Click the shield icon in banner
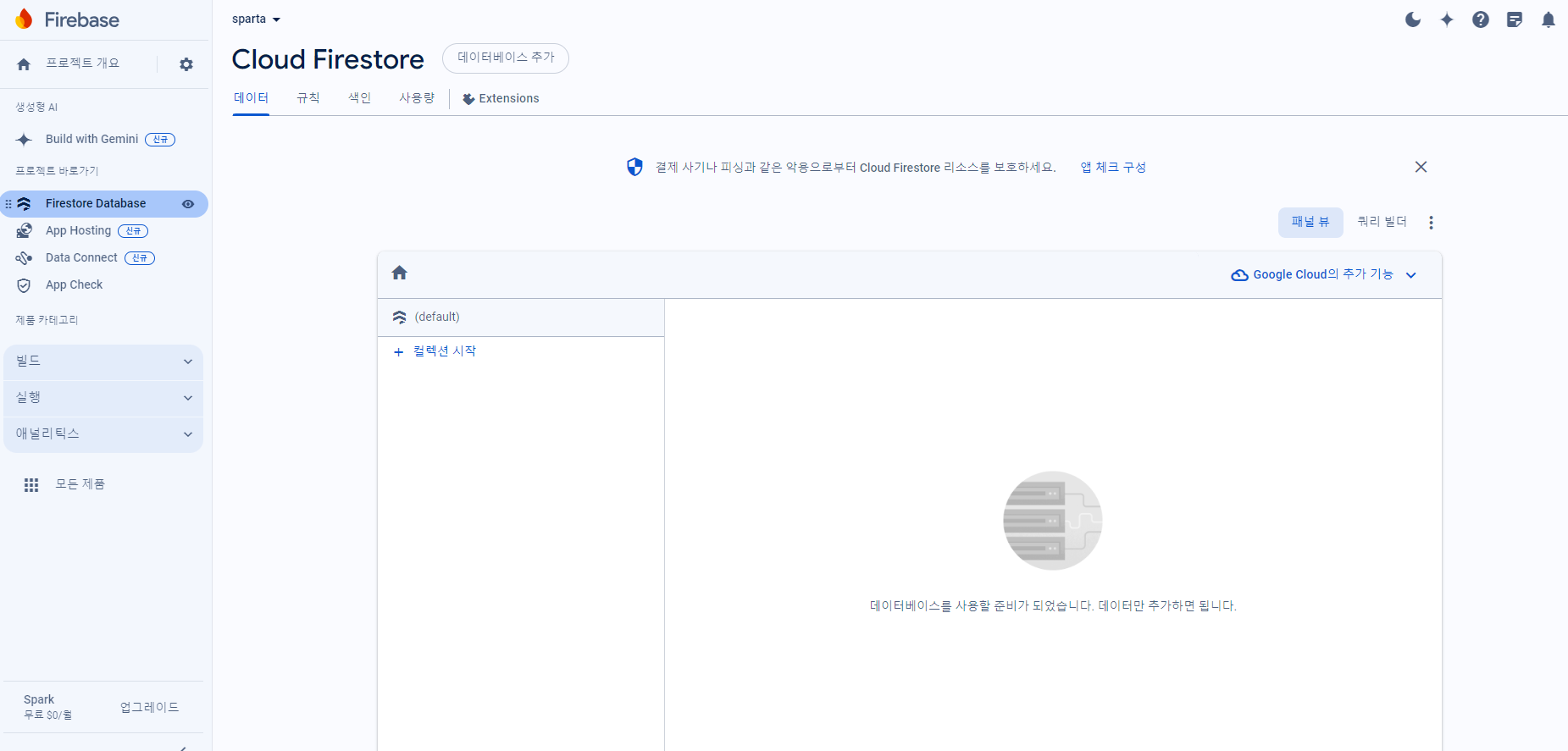 click(634, 167)
